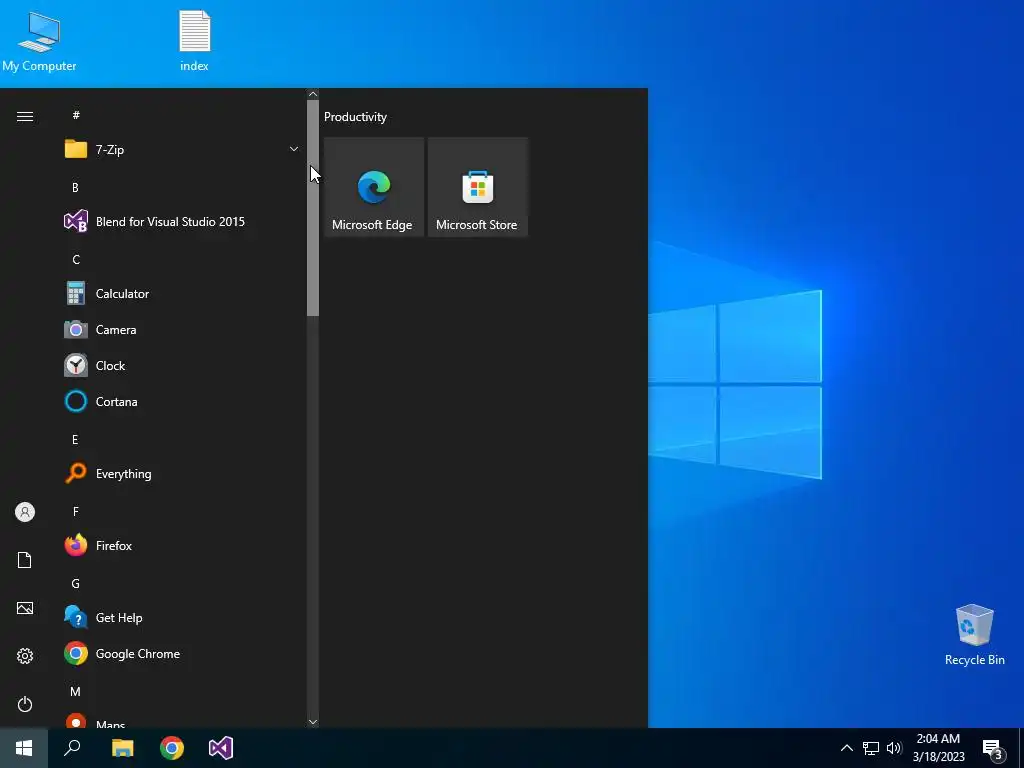Screen dimensions: 1024x768
Task: Click the M letter header
Action: [76, 691]
